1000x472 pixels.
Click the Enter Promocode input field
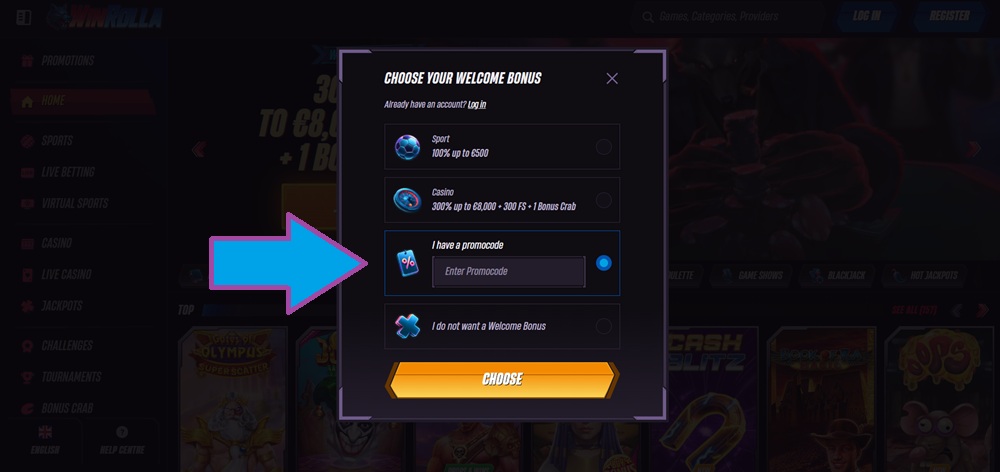coord(509,272)
